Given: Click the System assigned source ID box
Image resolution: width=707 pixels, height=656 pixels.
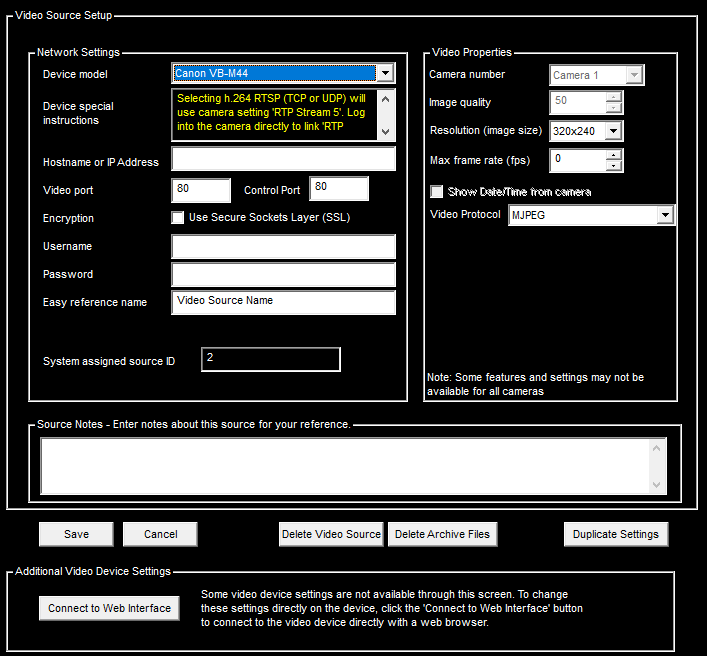Looking at the screenshot, I should click(271, 359).
